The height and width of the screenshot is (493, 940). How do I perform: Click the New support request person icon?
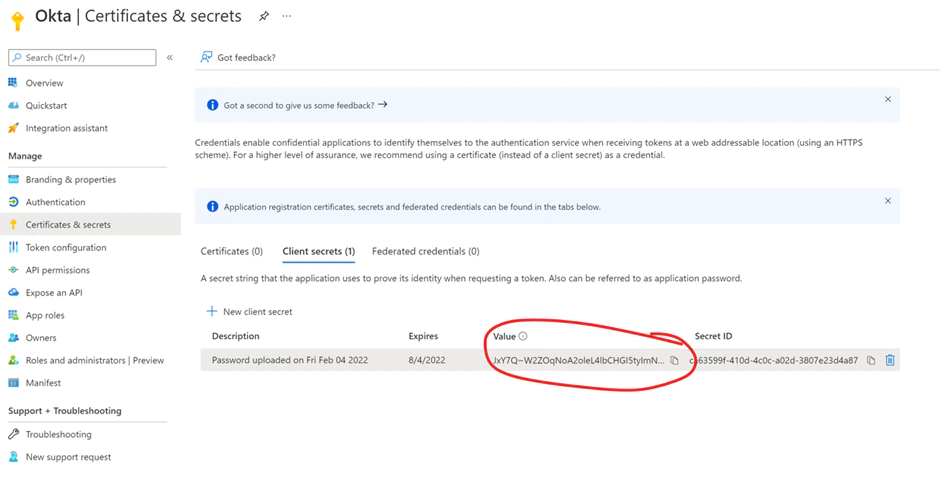pyautogui.click(x=13, y=456)
